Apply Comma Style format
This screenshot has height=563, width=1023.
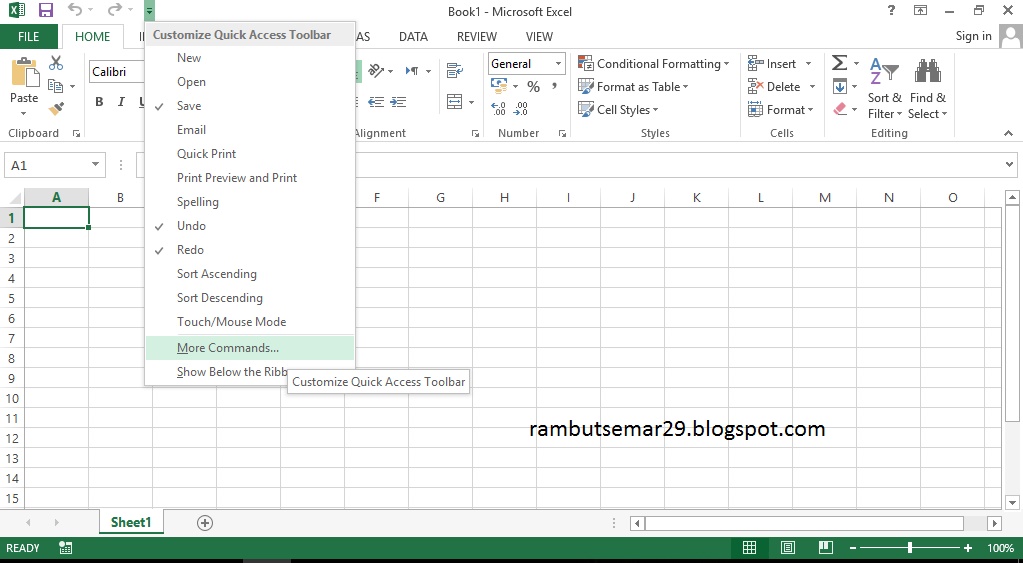[x=555, y=86]
